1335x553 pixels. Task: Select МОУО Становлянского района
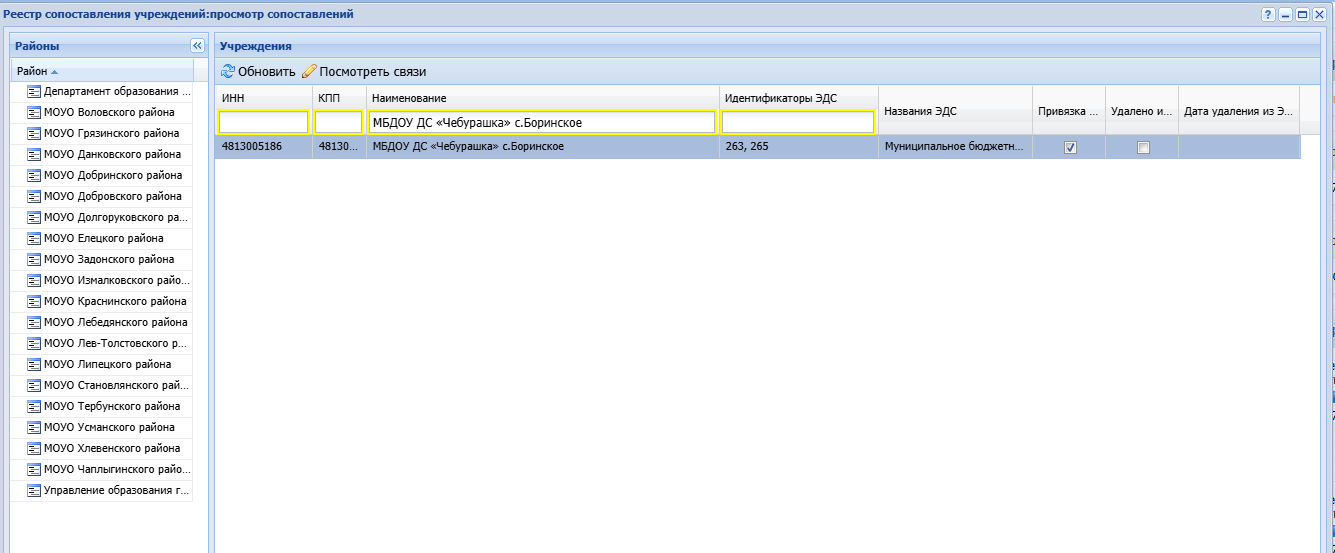[x=108, y=385]
